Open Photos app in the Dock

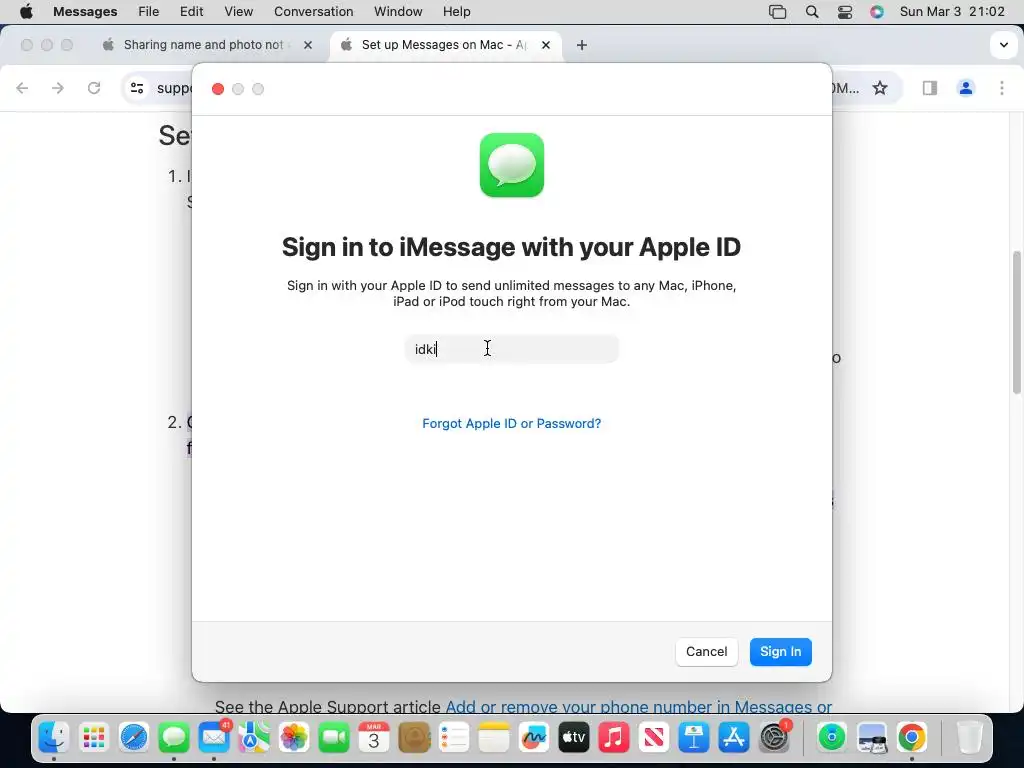click(294, 737)
